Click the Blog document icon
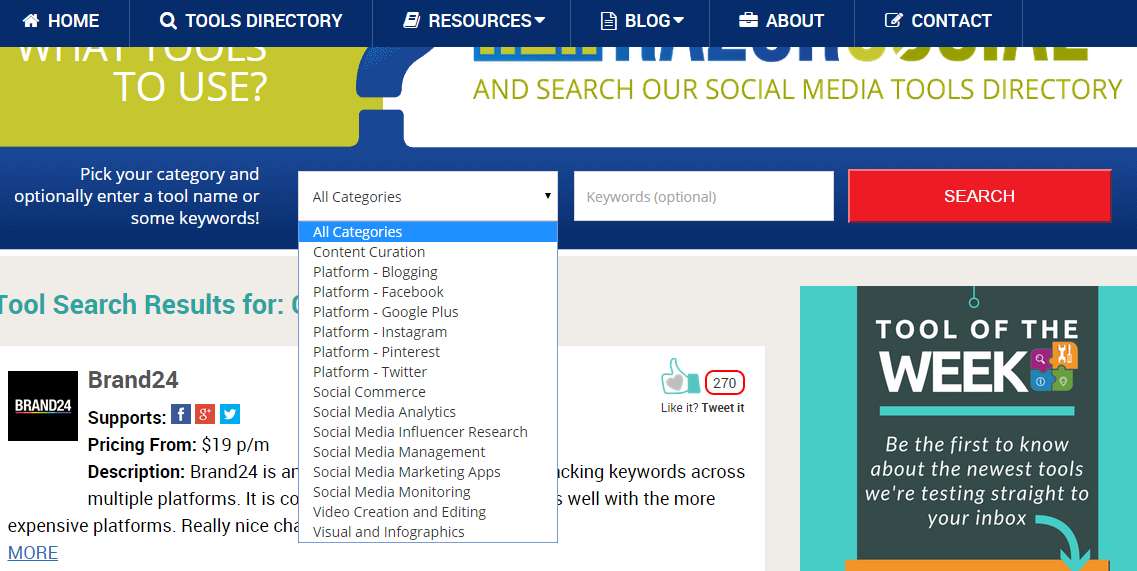The height and width of the screenshot is (571, 1137). (609, 21)
